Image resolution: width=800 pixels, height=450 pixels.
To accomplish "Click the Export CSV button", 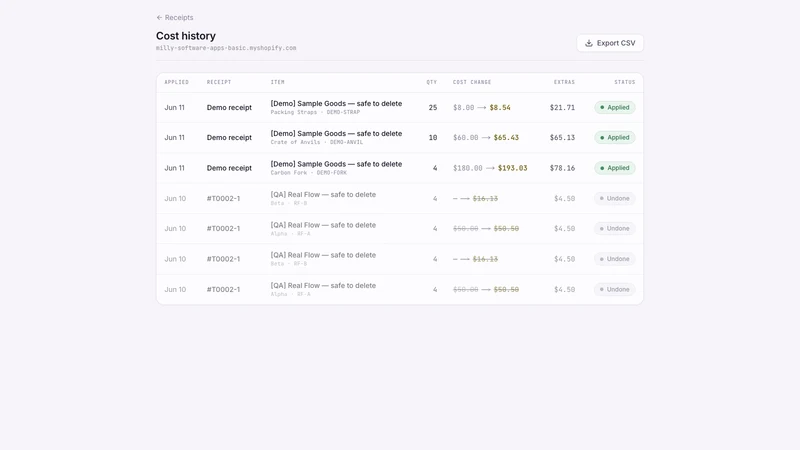I will [610, 43].
